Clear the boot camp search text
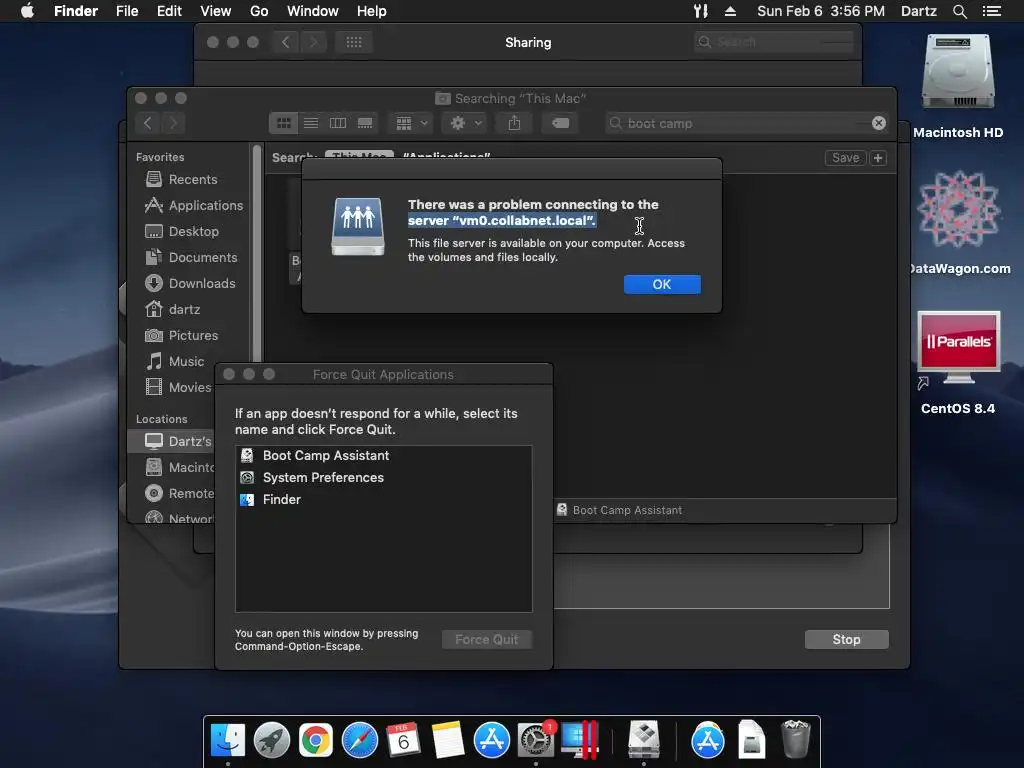1024x768 pixels. pos(879,123)
